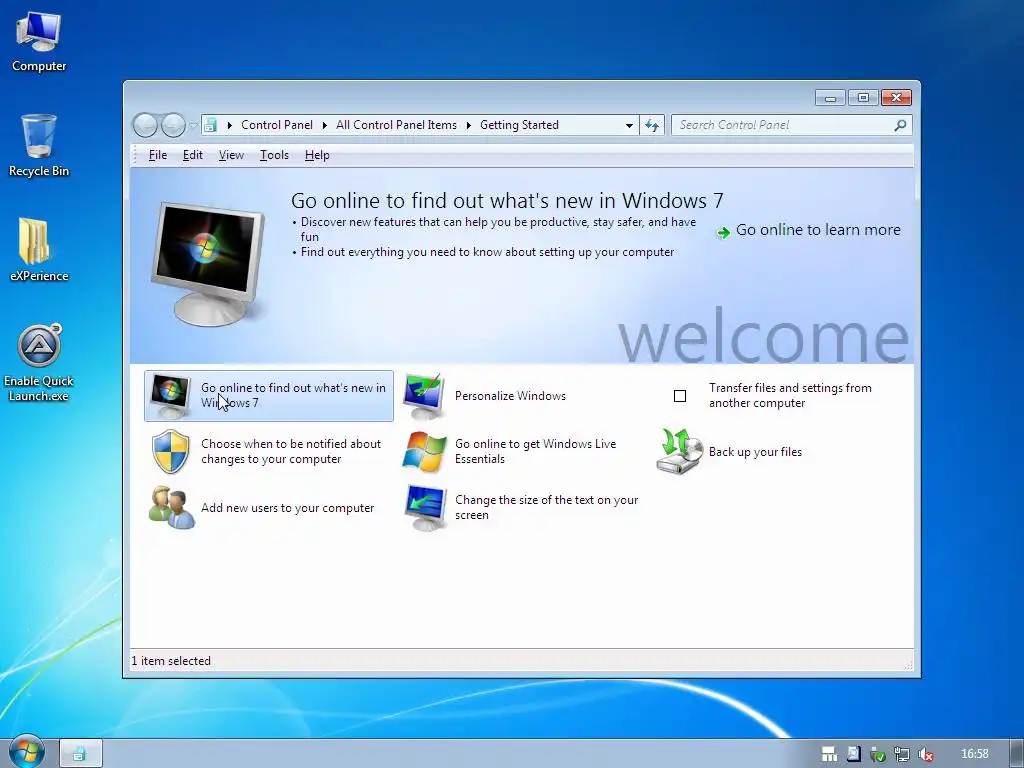Open the Action Center flag tray icon
This screenshot has width=1024, height=768.
click(x=854, y=754)
